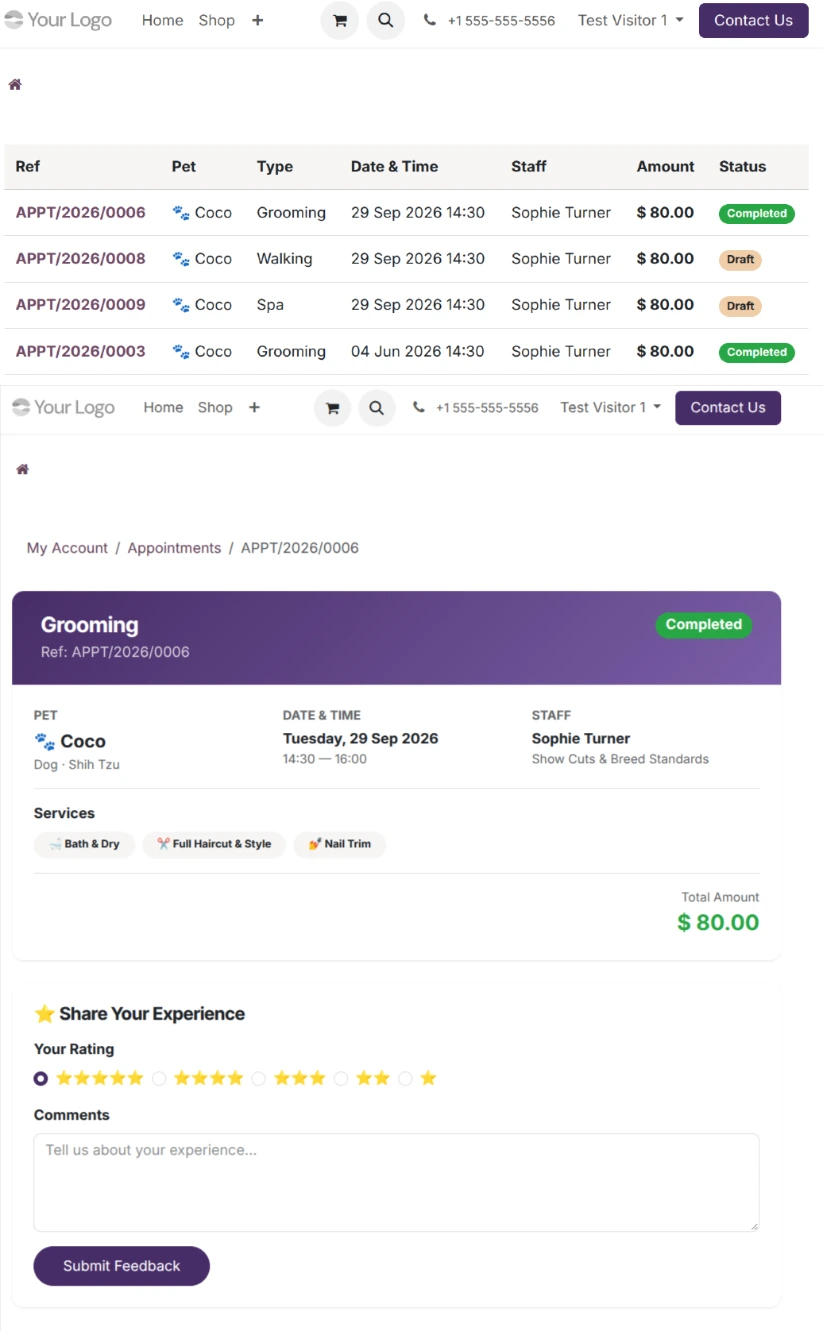Open appointment APPT/2026/0008 link
This screenshot has height=1331, width=823.
[81, 259]
